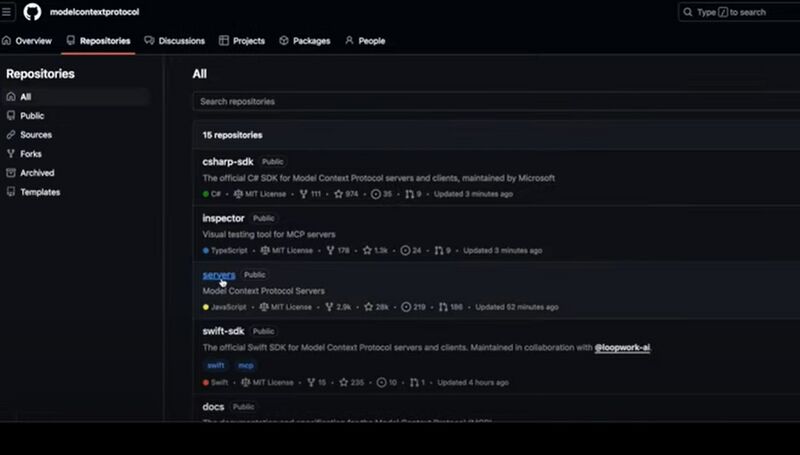This screenshot has height=455, width=800.
Task: Open the Discussions tab
Action: coord(175,41)
